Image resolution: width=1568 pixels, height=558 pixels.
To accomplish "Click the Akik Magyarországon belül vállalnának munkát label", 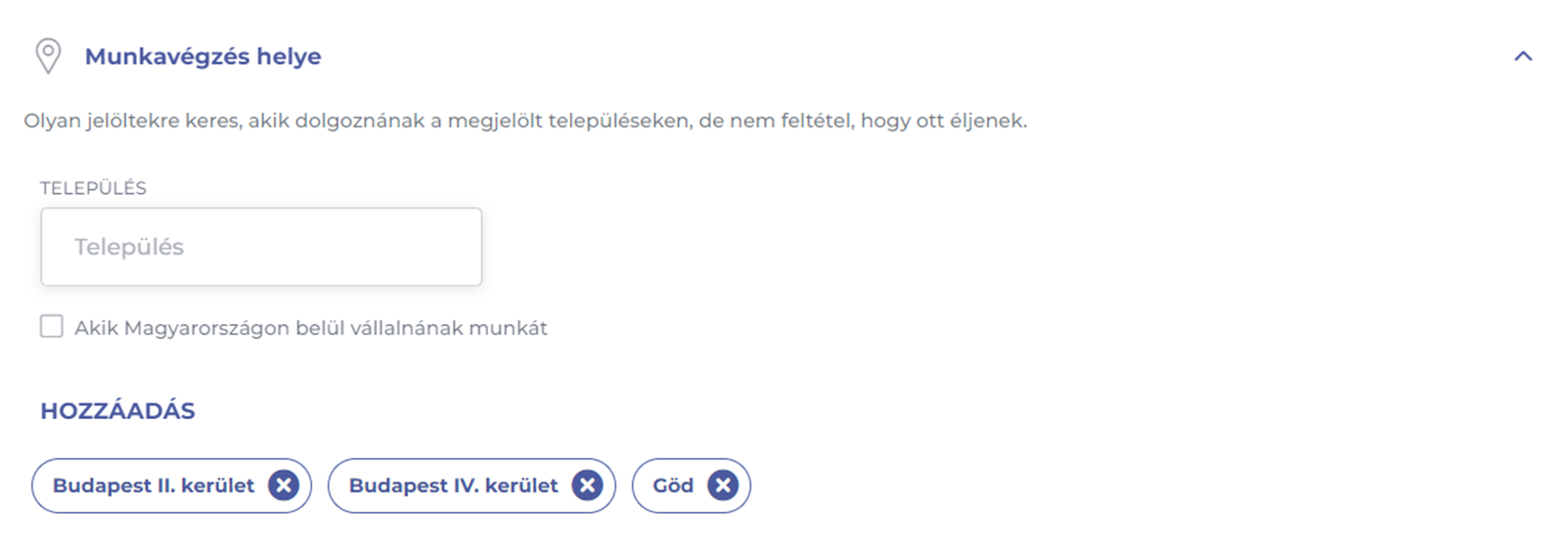I will pos(310,328).
